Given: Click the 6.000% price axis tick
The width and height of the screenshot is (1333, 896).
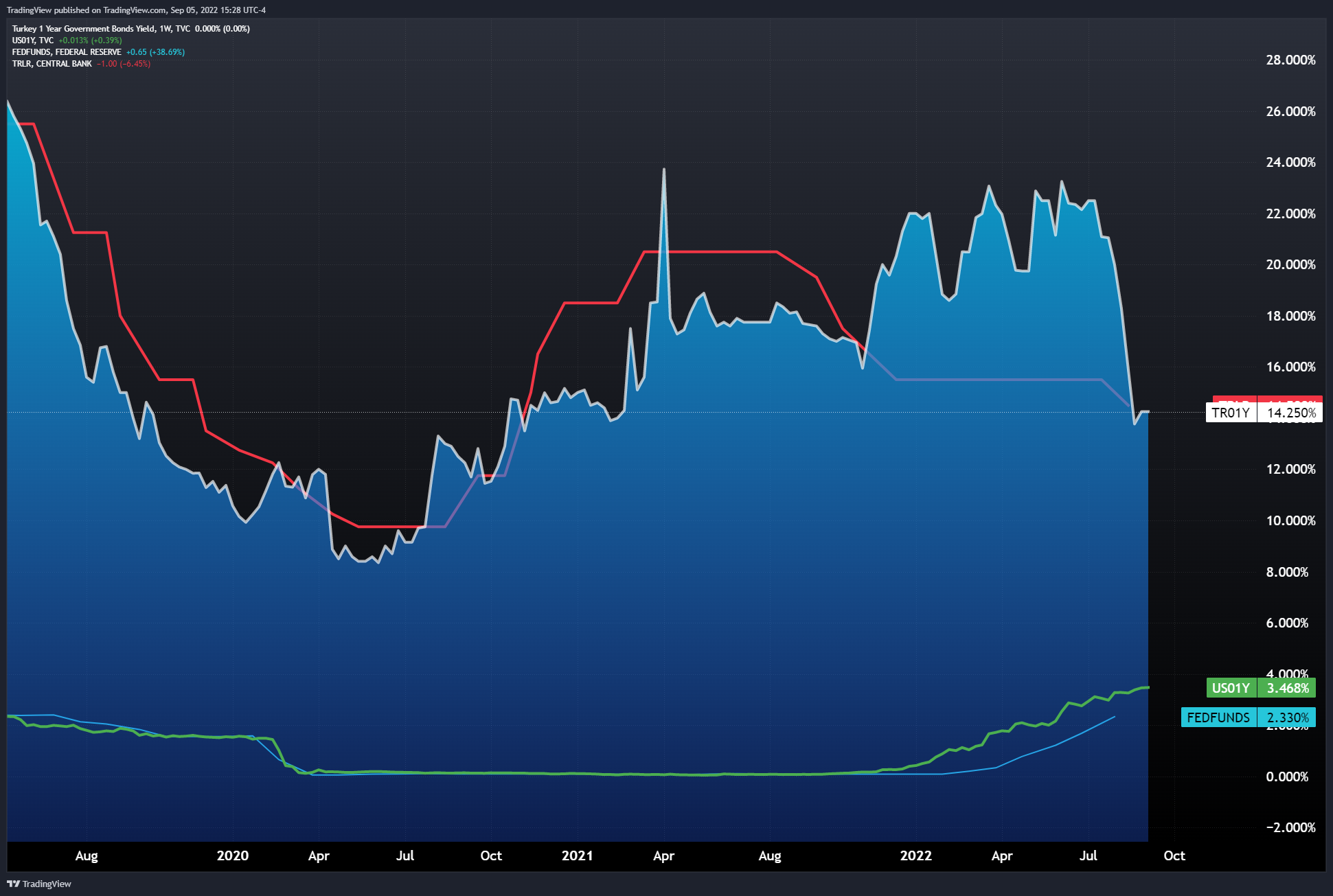Looking at the screenshot, I should [x=1287, y=623].
